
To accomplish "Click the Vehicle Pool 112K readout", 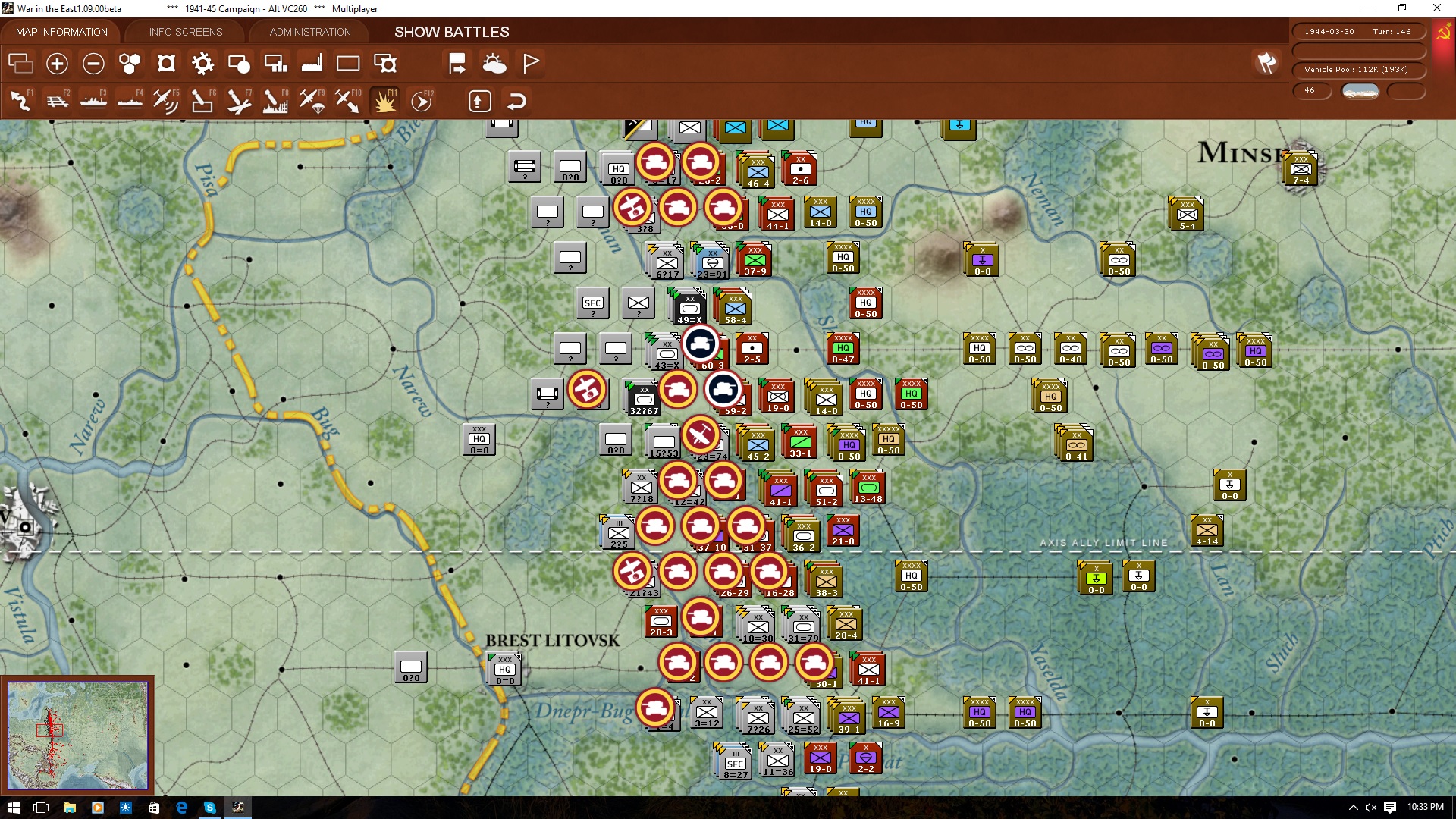I will (x=1357, y=70).
